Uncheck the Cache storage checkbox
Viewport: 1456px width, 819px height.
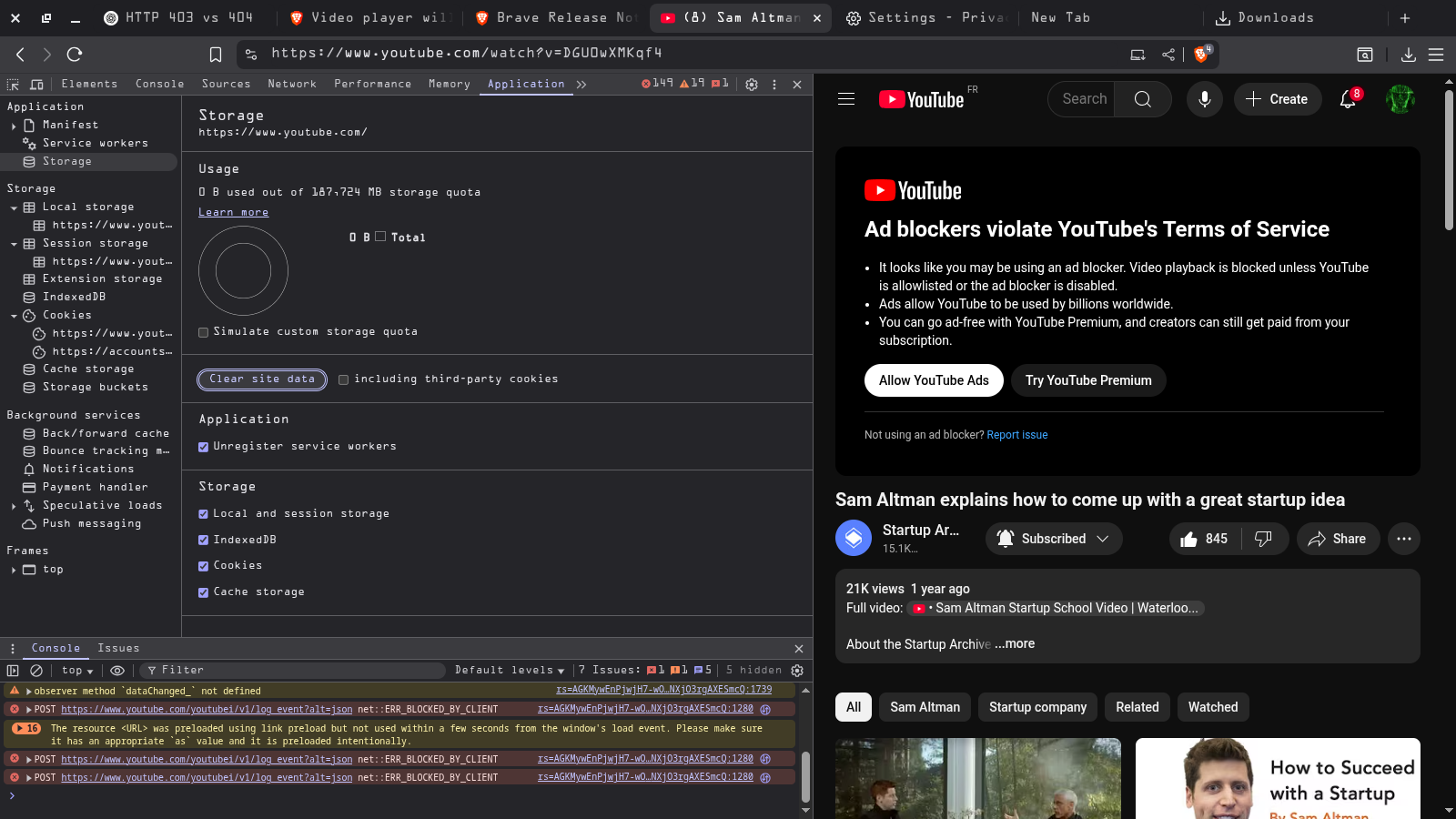click(x=204, y=592)
